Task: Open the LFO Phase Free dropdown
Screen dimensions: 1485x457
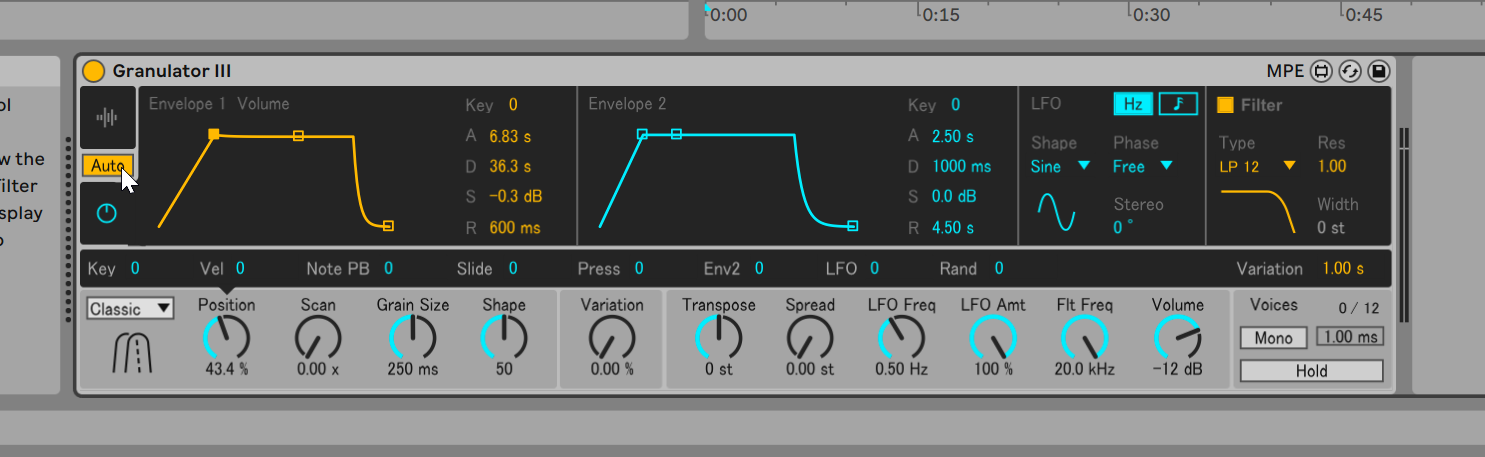Action: pos(1143,167)
